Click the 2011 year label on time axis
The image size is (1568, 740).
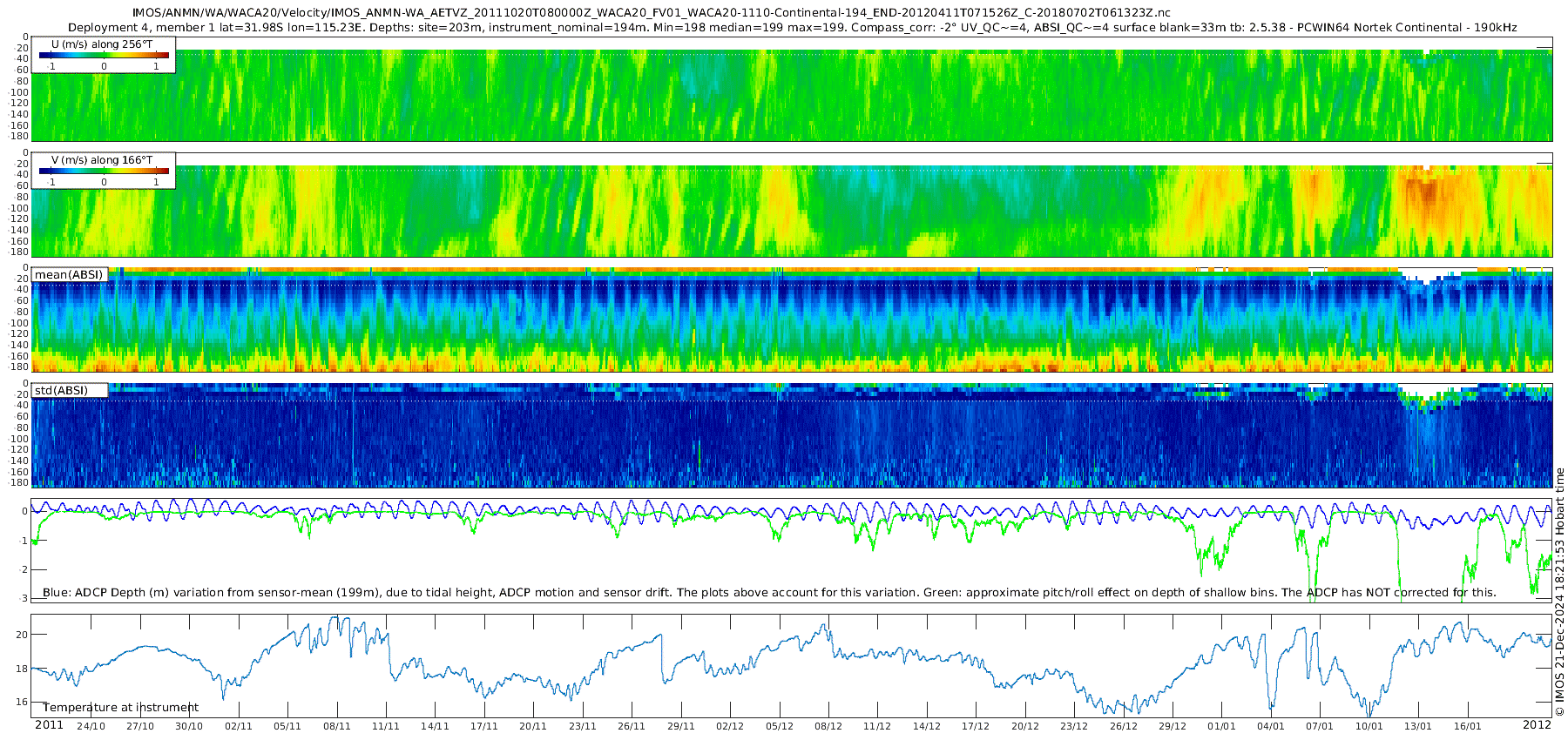click(x=49, y=725)
